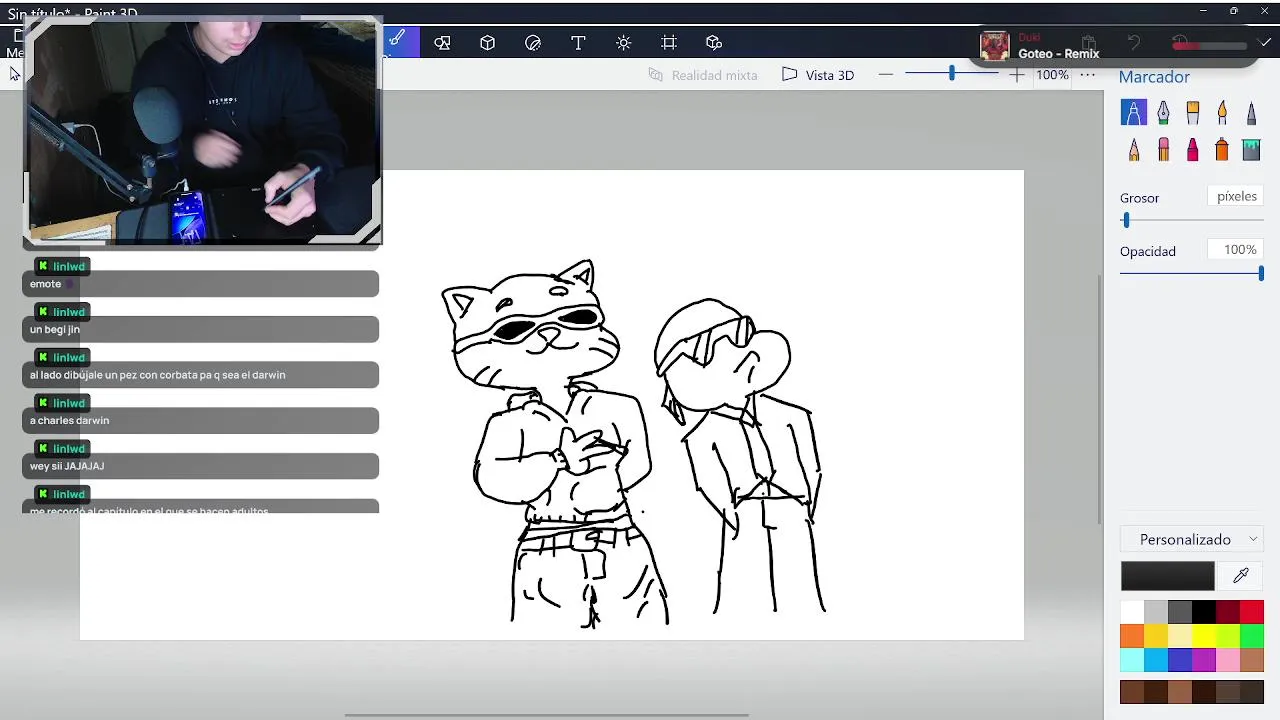This screenshot has height=720, width=1280.
Task: Click the Grosor píxeles input field
Action: click(1235, 197)
